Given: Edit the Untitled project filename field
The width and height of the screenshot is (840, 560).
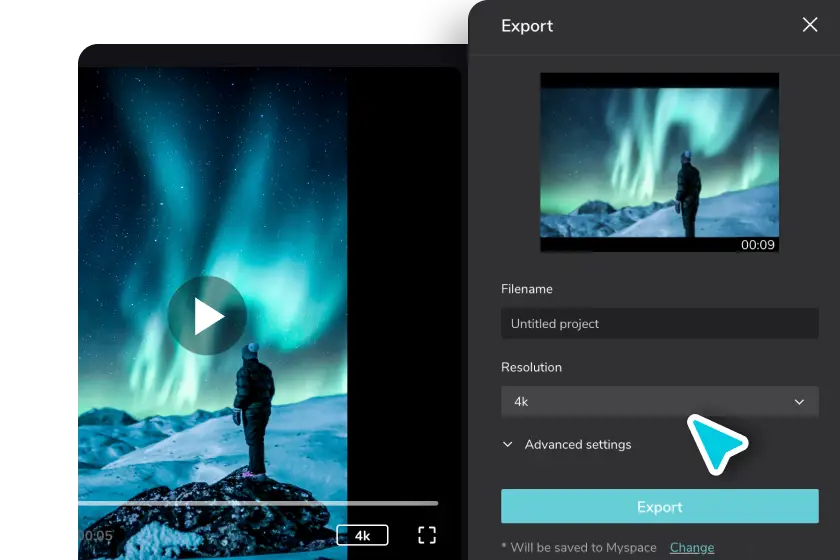Looking at the screenshot, I should pyautogui.click(x=659, y=323).
